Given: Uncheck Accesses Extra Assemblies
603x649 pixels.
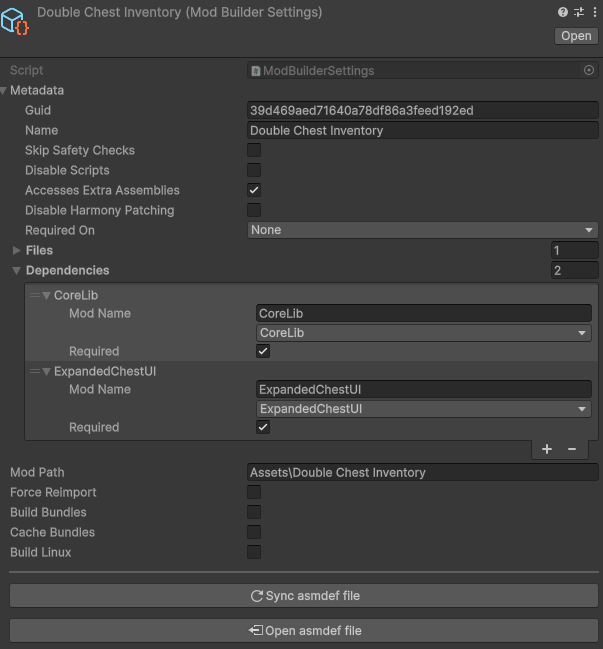Looking at the screenshot, I should coord(254,190).
